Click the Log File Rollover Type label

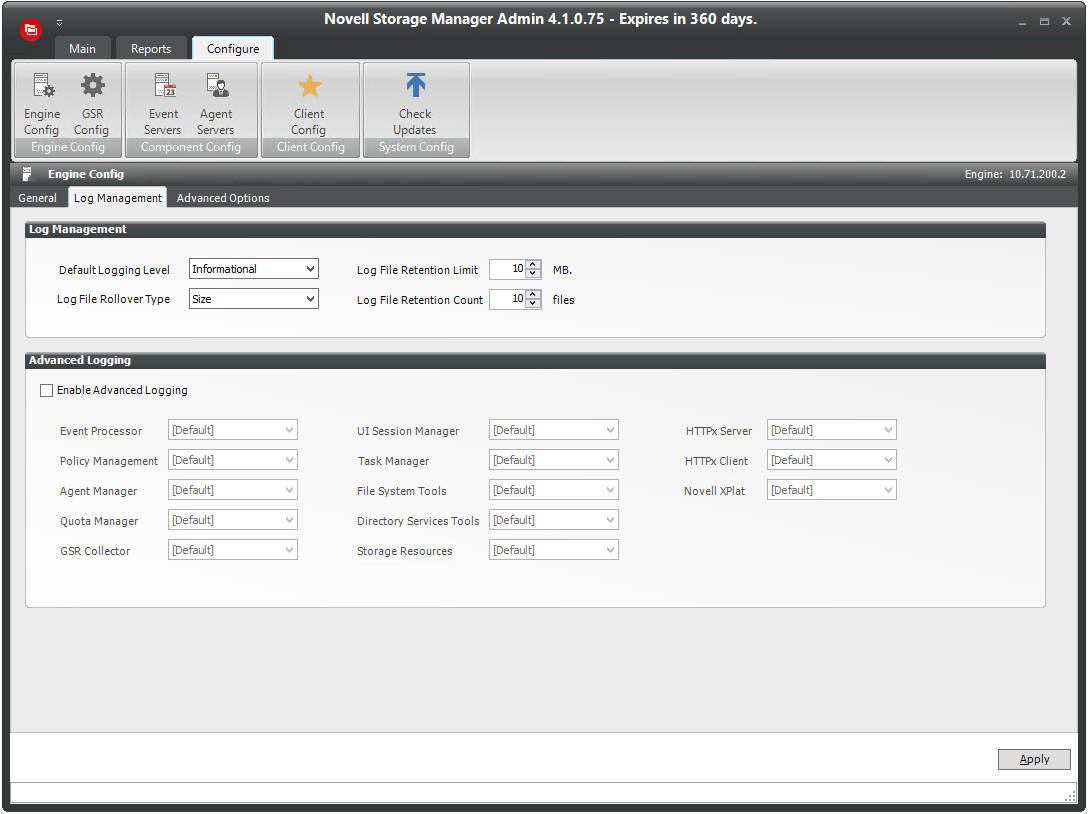click(x=113, y=299)
